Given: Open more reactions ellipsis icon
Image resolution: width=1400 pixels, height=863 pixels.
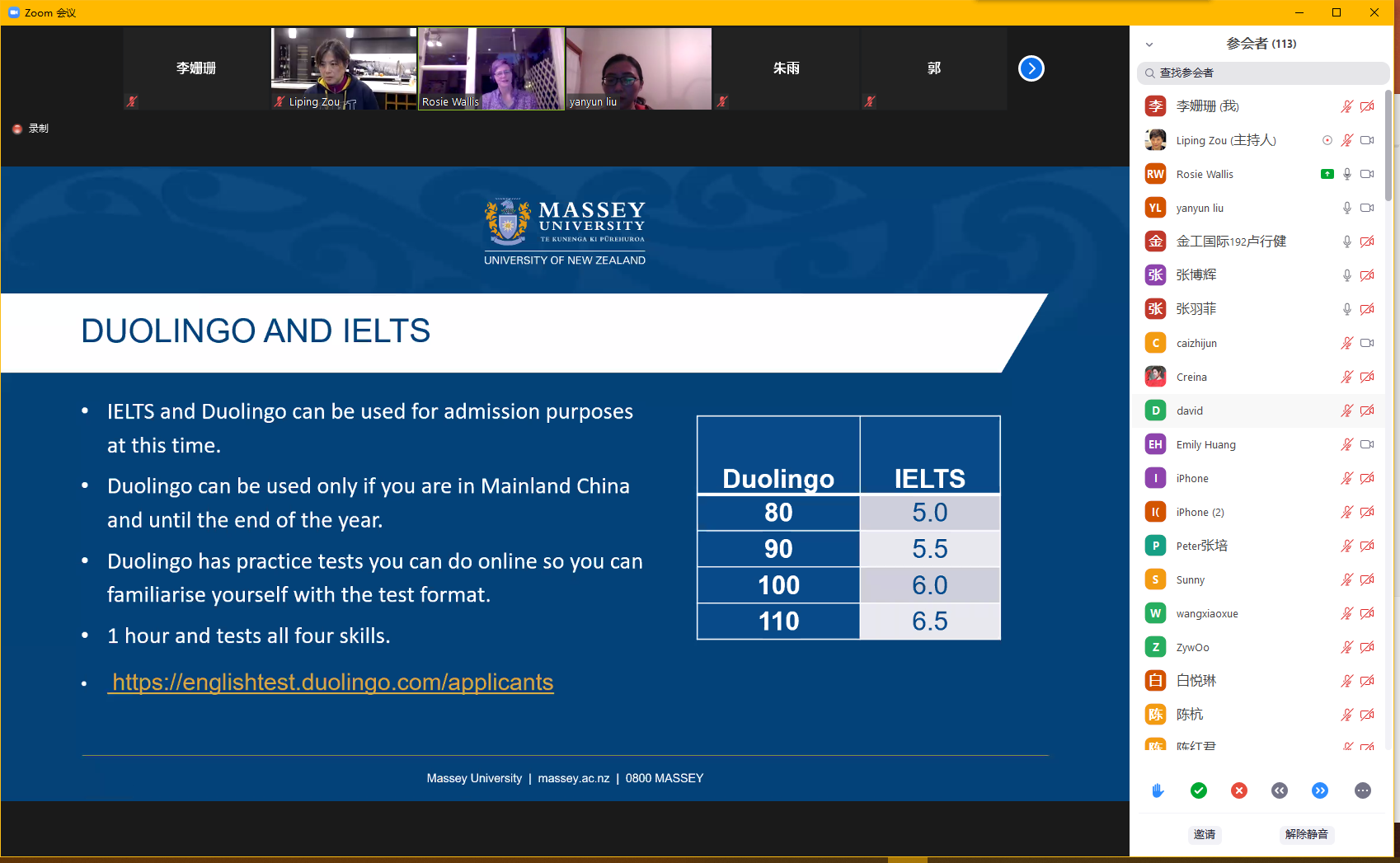Looking at the screenshot, I should [1363, 790].
